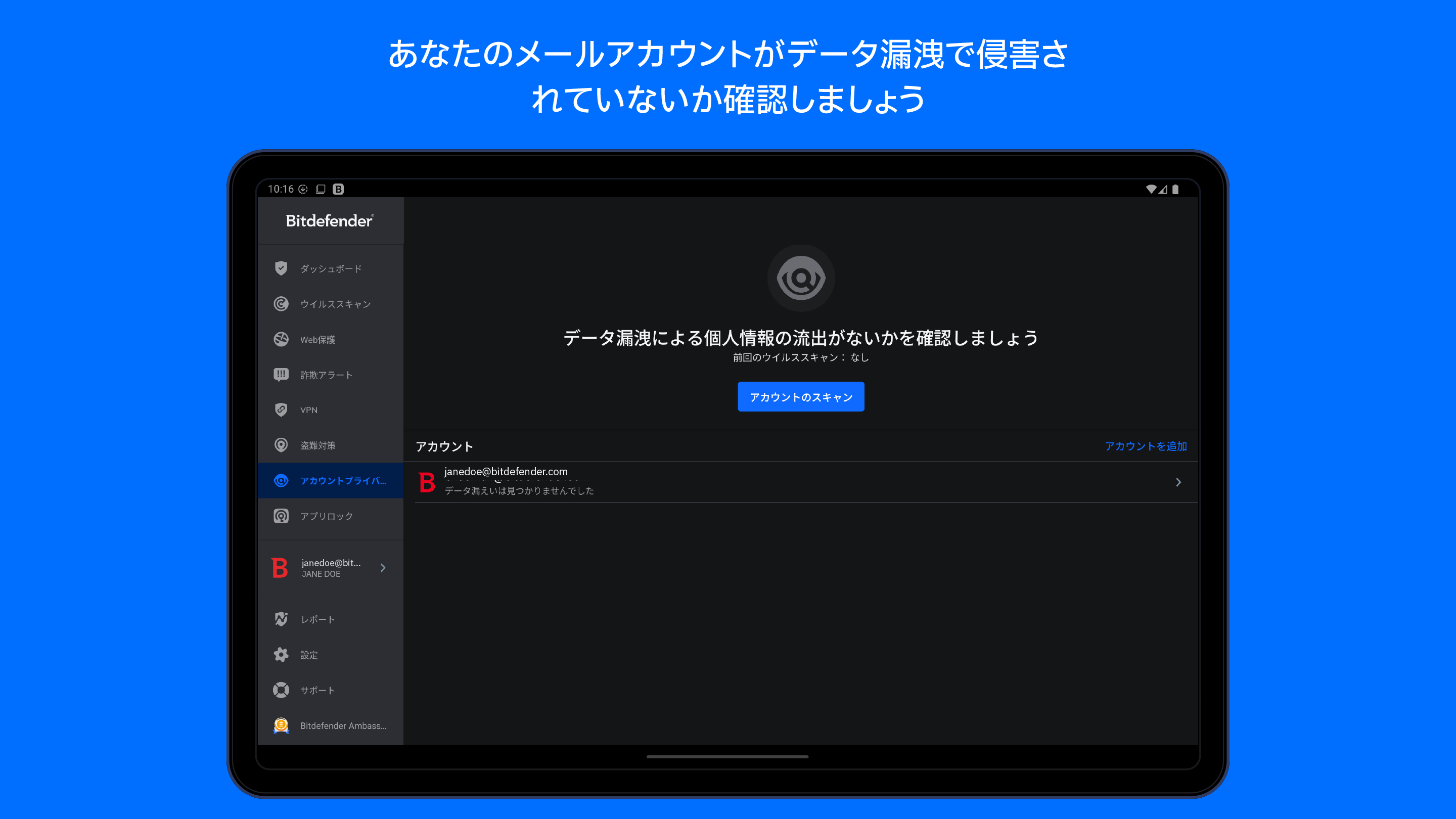Screen dimensions: 1456x819
Task: Click the アカウント section heading
Action: coord(444,446)
